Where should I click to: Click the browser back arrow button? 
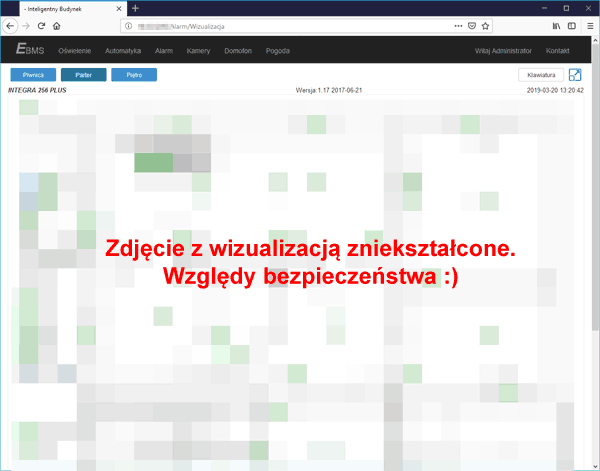(10, 25)
